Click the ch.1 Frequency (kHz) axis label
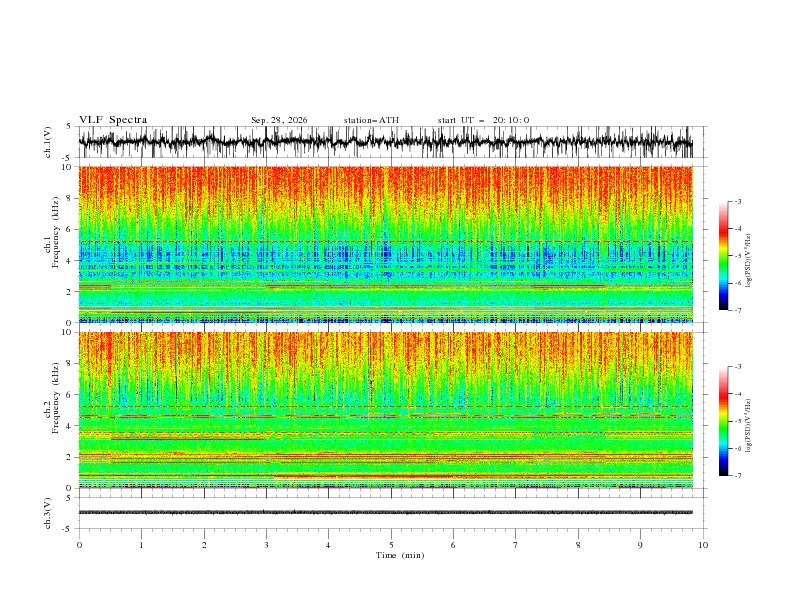This screenshot has width=792, height=612. pyautogui.click(x=52, y=244)
